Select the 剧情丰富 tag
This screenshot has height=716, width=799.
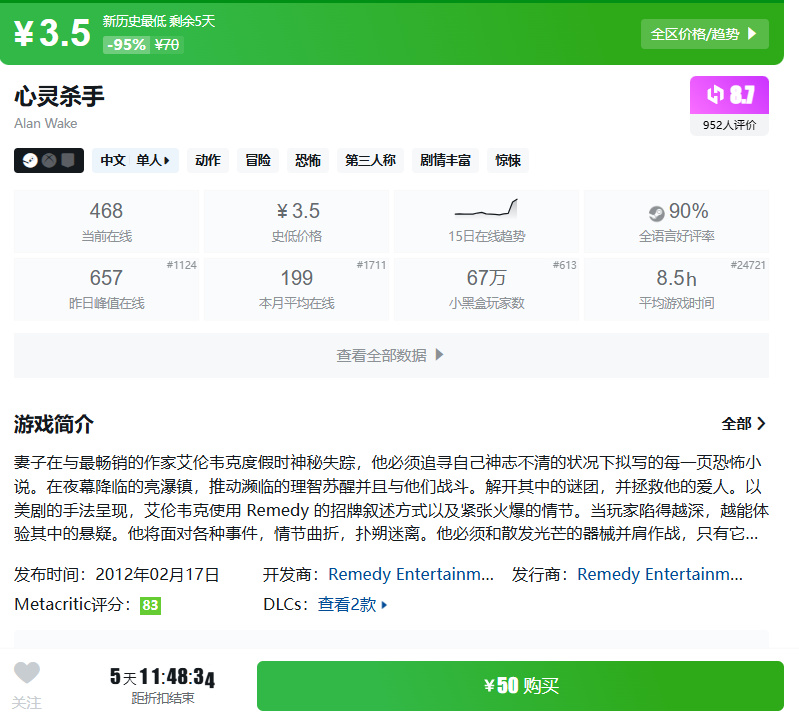(x=445, y=161)
